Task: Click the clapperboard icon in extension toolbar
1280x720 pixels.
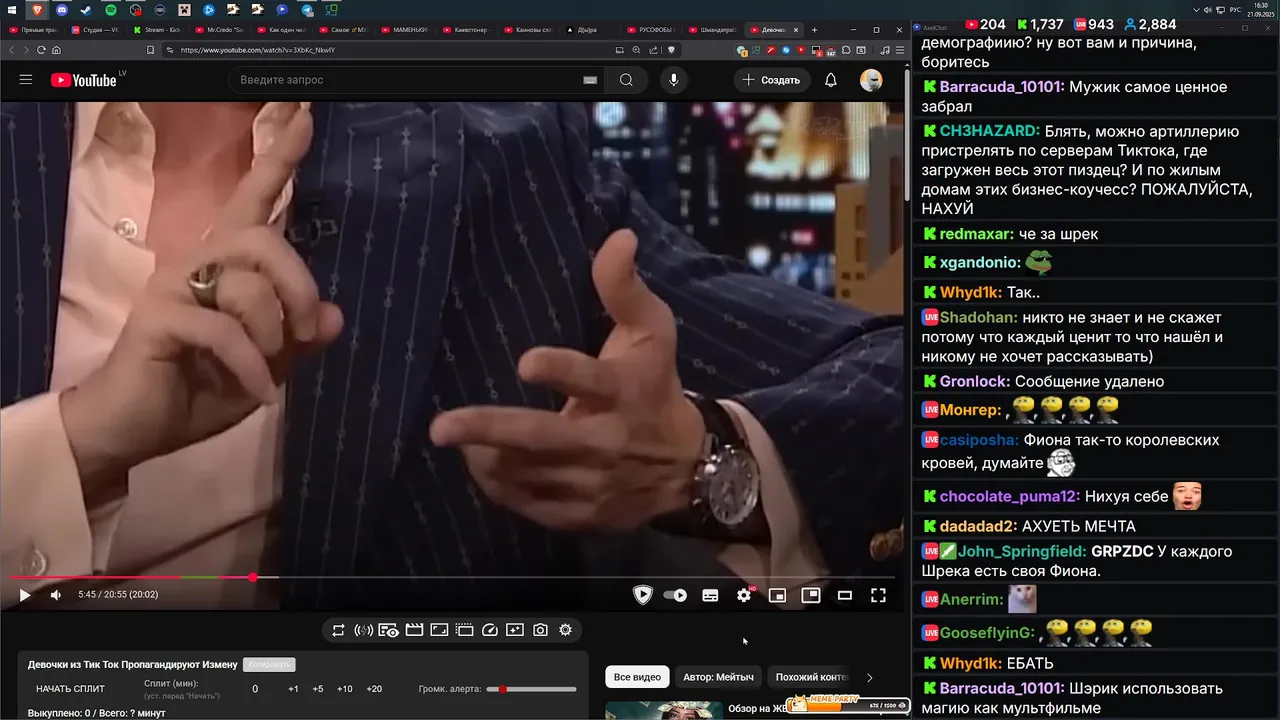Action: (x=414, y=630)
